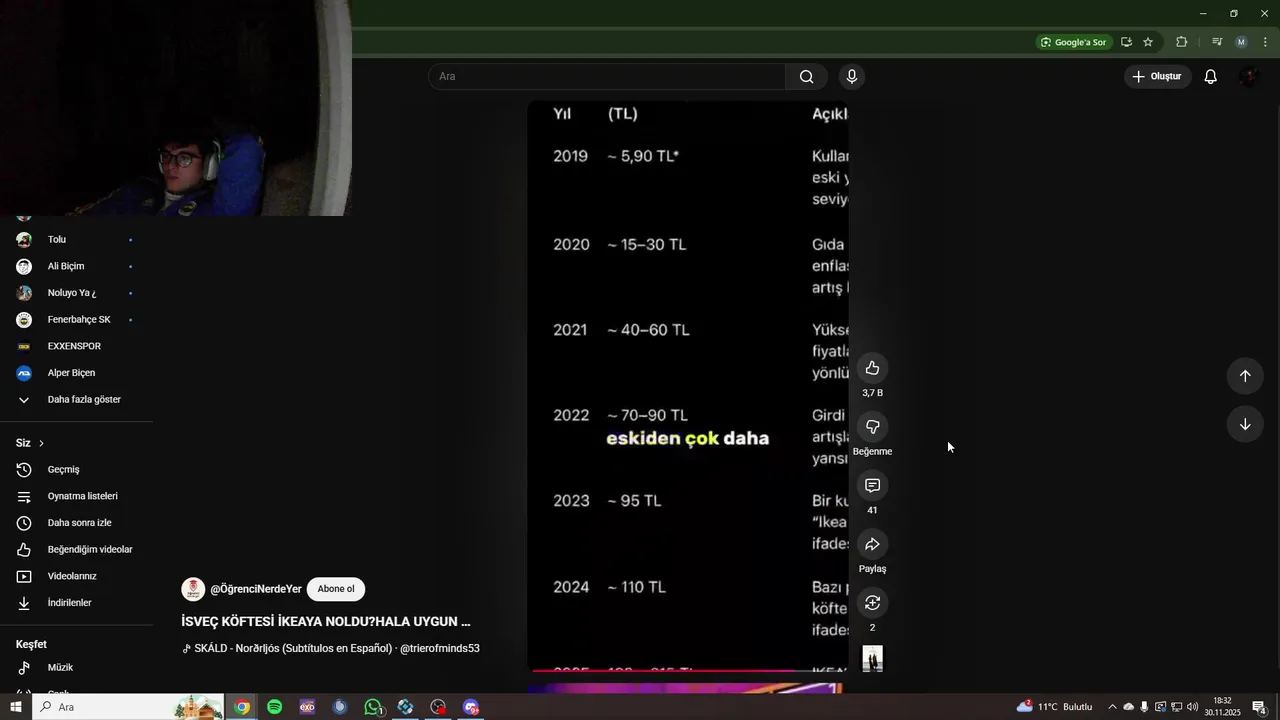Open the taskbar volume control
The image size is (1280, 720).
tap(1192, 707)
